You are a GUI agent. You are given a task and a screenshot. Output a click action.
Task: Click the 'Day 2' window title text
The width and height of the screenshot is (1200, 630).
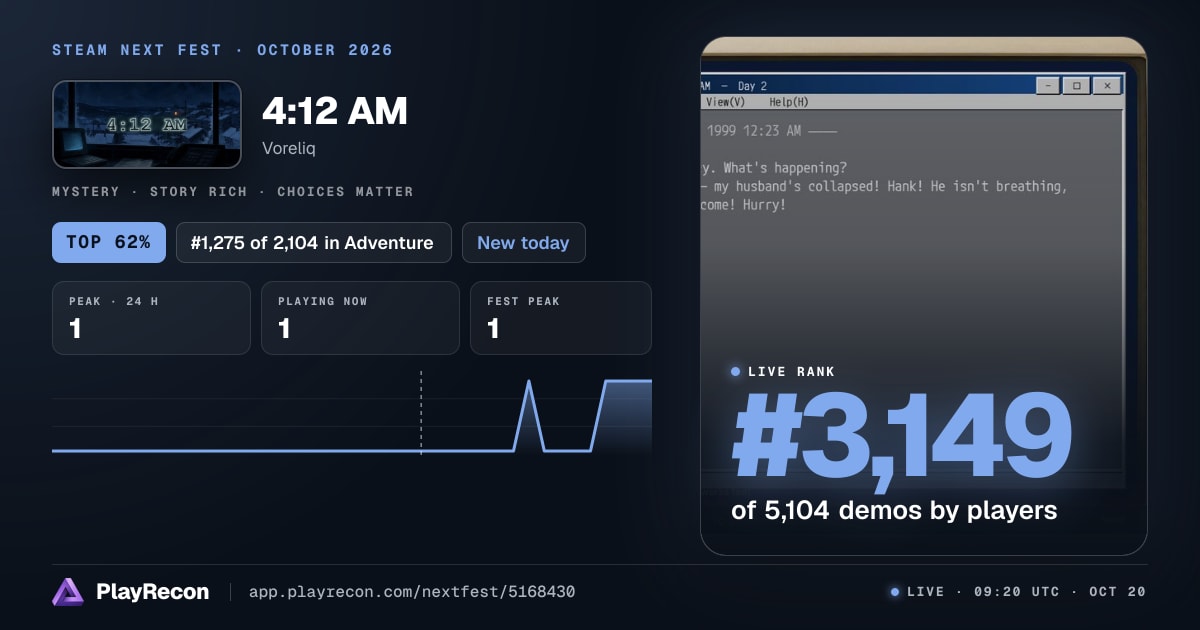tap(752, 86)
